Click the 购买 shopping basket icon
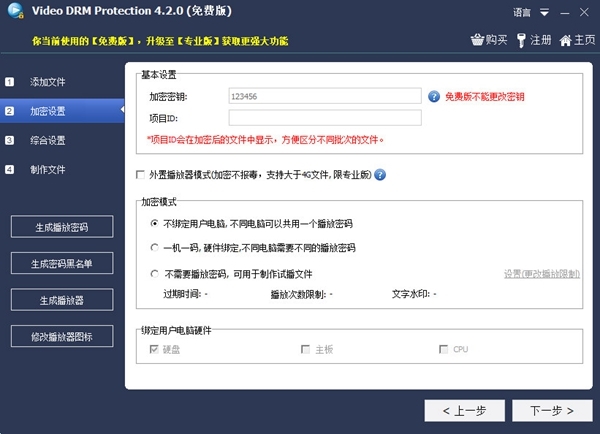This screenshot has width=600, height=434. point(477,40)
